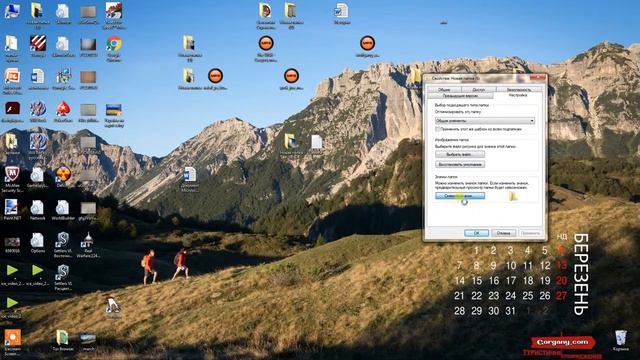Click the Сменить значок button
This screenshot has height=360, width=640.
click(460, 196)
